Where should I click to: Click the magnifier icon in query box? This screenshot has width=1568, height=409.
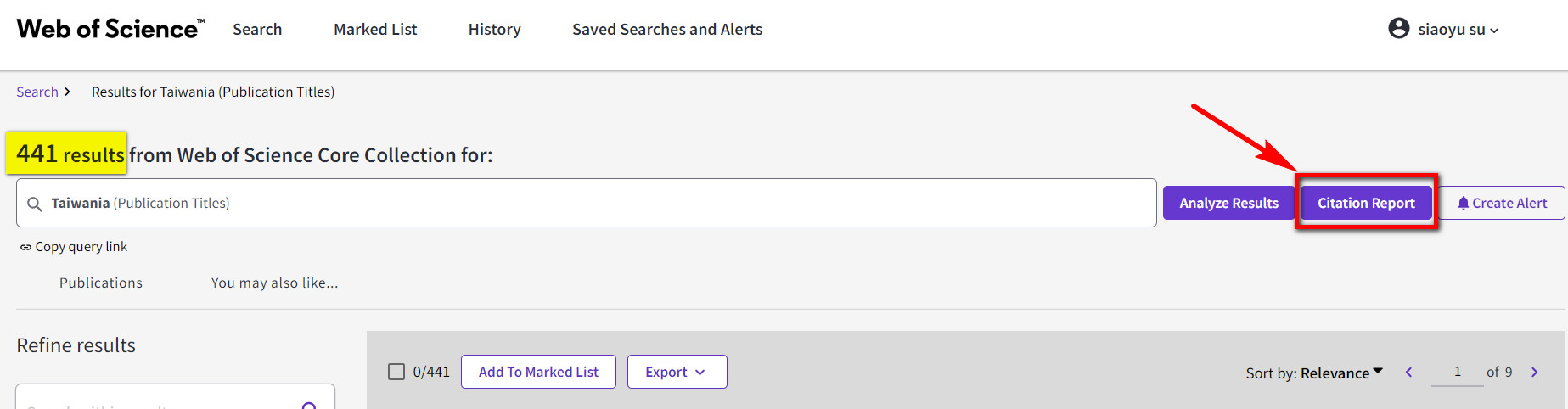click(x=35, y=204)
